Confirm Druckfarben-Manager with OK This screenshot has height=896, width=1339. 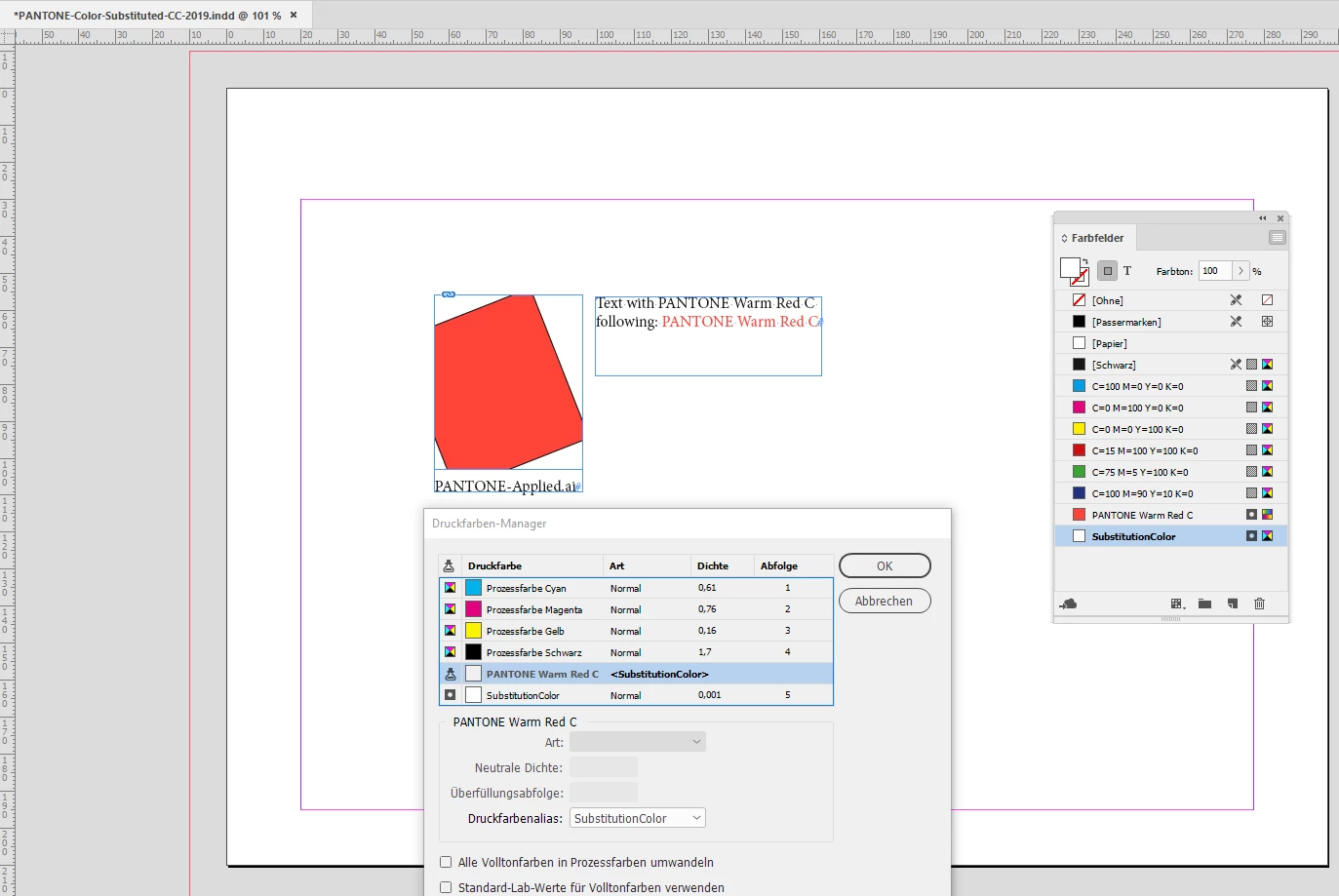pos(885,565)
